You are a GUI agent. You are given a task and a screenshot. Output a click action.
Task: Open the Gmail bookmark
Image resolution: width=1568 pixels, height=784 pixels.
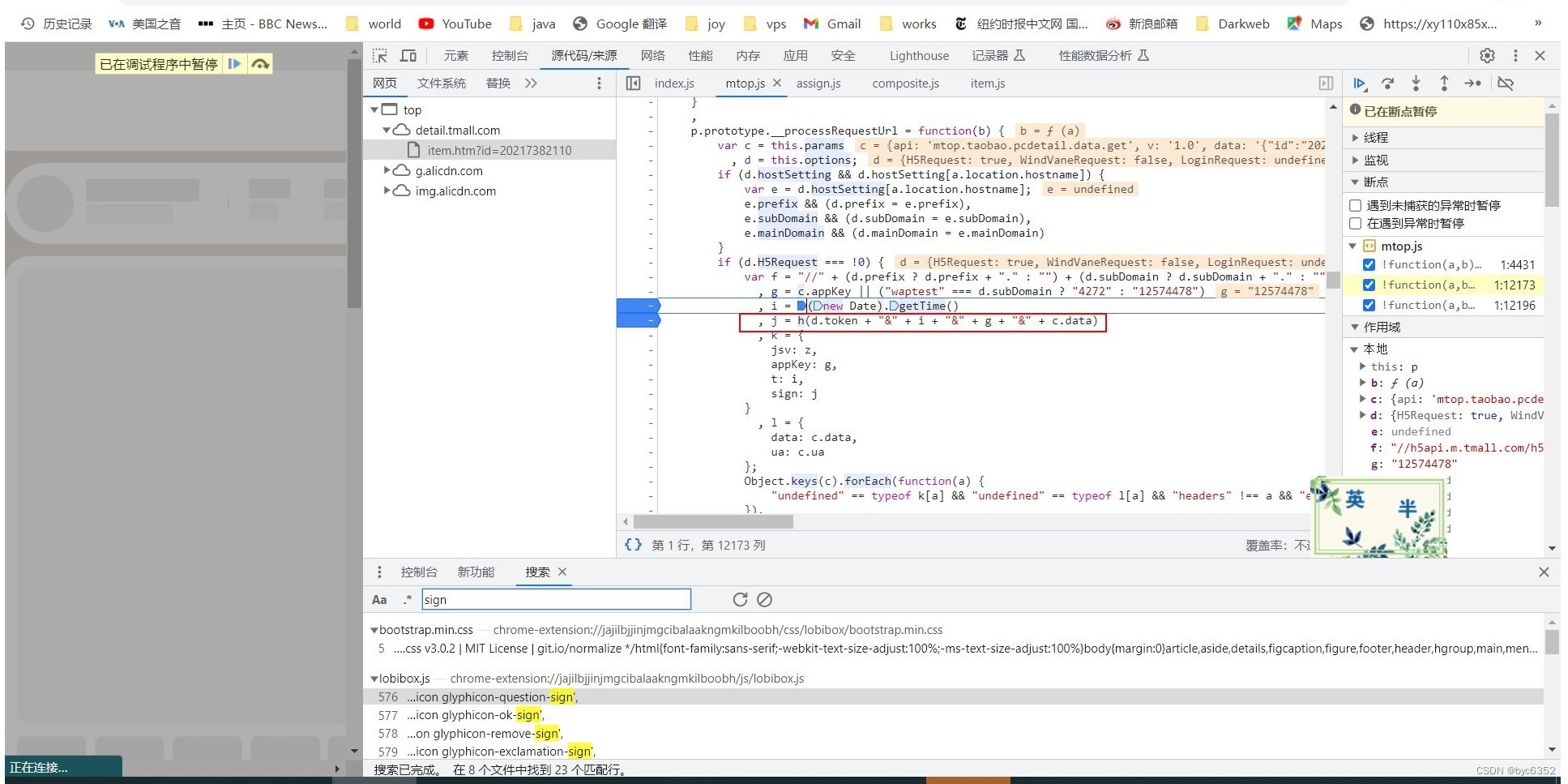coord(832,24)
